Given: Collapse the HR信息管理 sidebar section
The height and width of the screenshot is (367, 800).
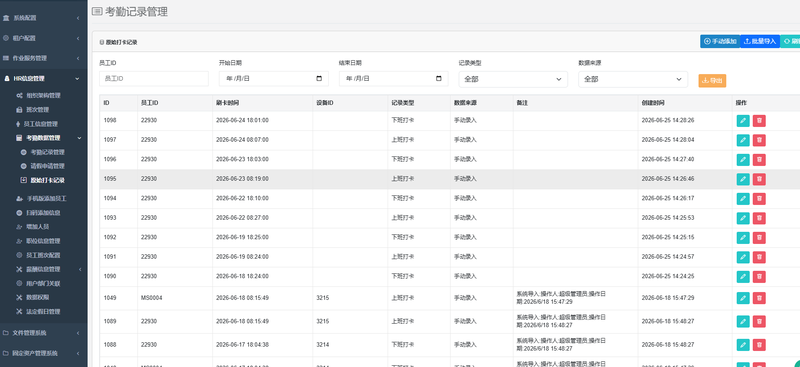Looking at the screenshot, I should pos(42,79).
